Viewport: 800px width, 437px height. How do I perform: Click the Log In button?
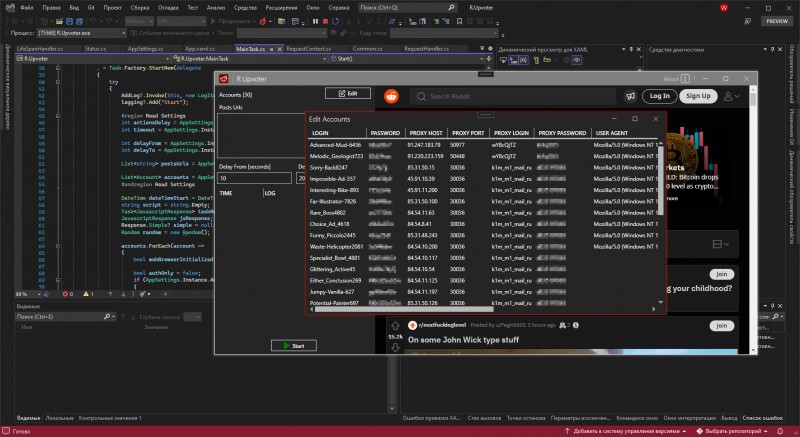point(659,96)
